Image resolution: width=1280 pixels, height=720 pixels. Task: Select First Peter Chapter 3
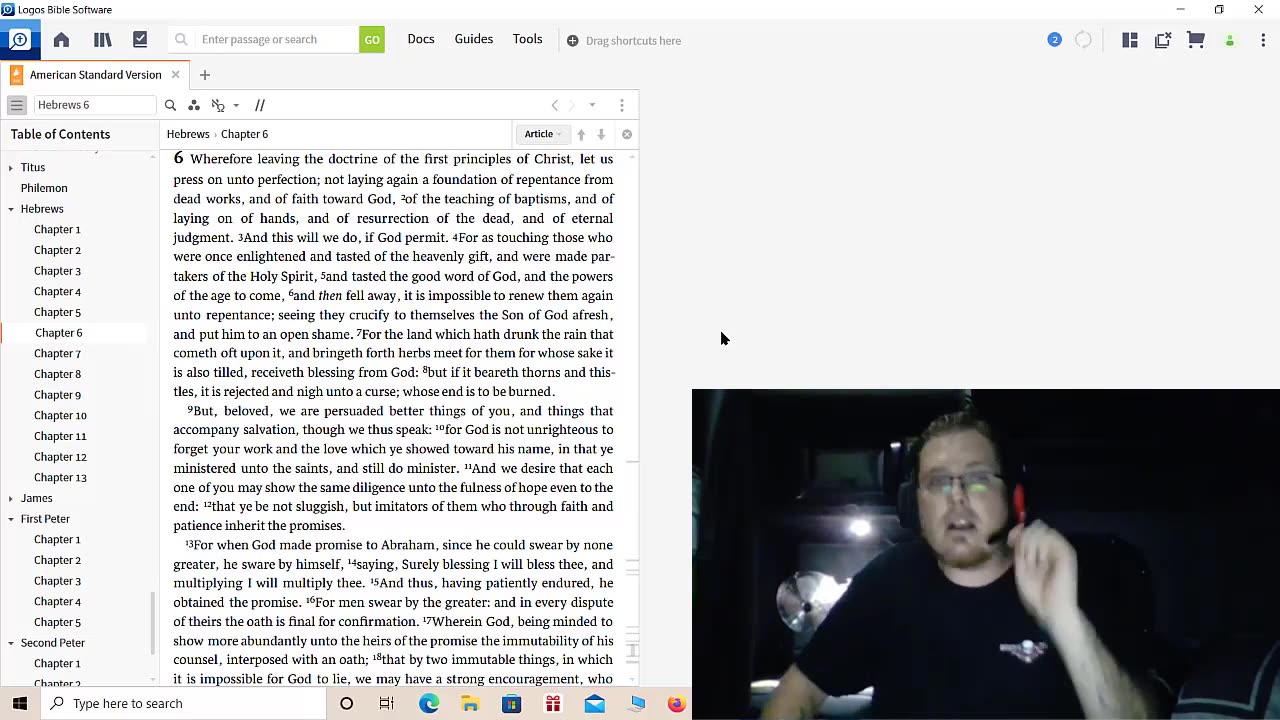tap(57, 581)
